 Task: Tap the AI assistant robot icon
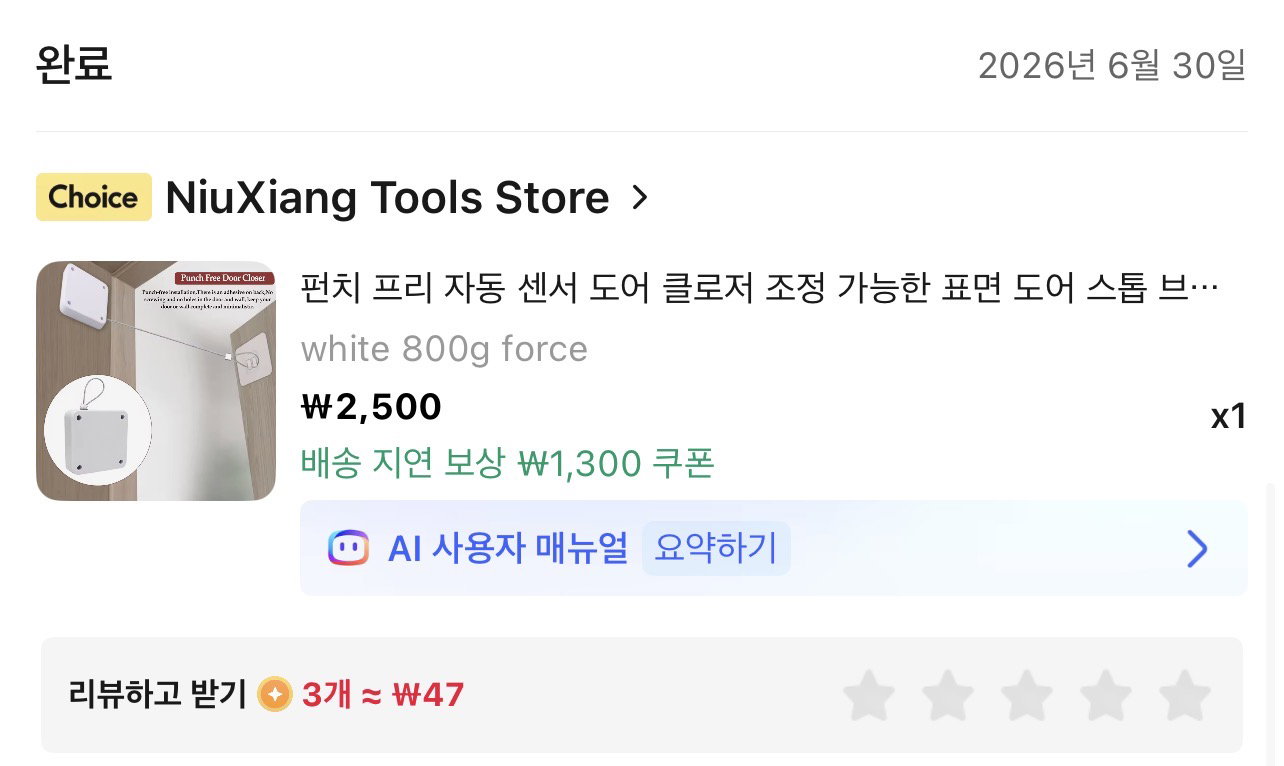[x=348, y=548]
